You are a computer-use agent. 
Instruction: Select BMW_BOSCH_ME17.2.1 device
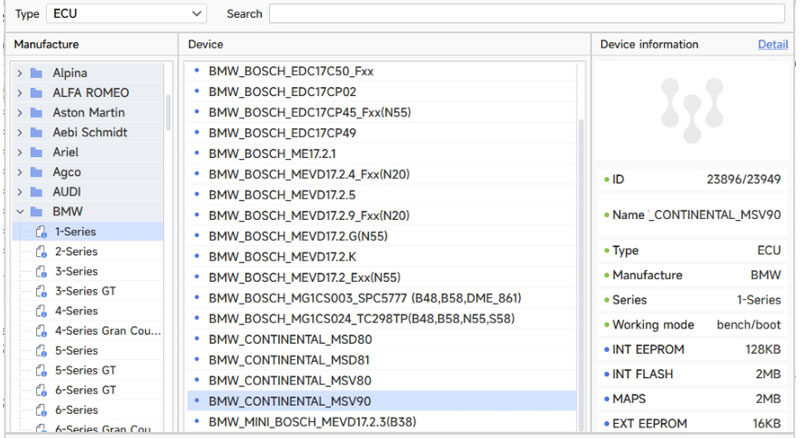[382, 154]
